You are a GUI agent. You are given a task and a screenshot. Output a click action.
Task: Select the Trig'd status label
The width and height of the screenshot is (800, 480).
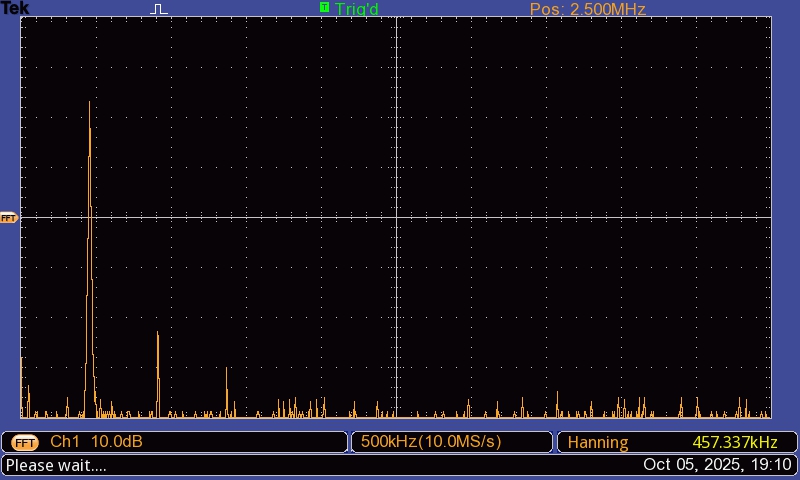(x=357, y=9)
